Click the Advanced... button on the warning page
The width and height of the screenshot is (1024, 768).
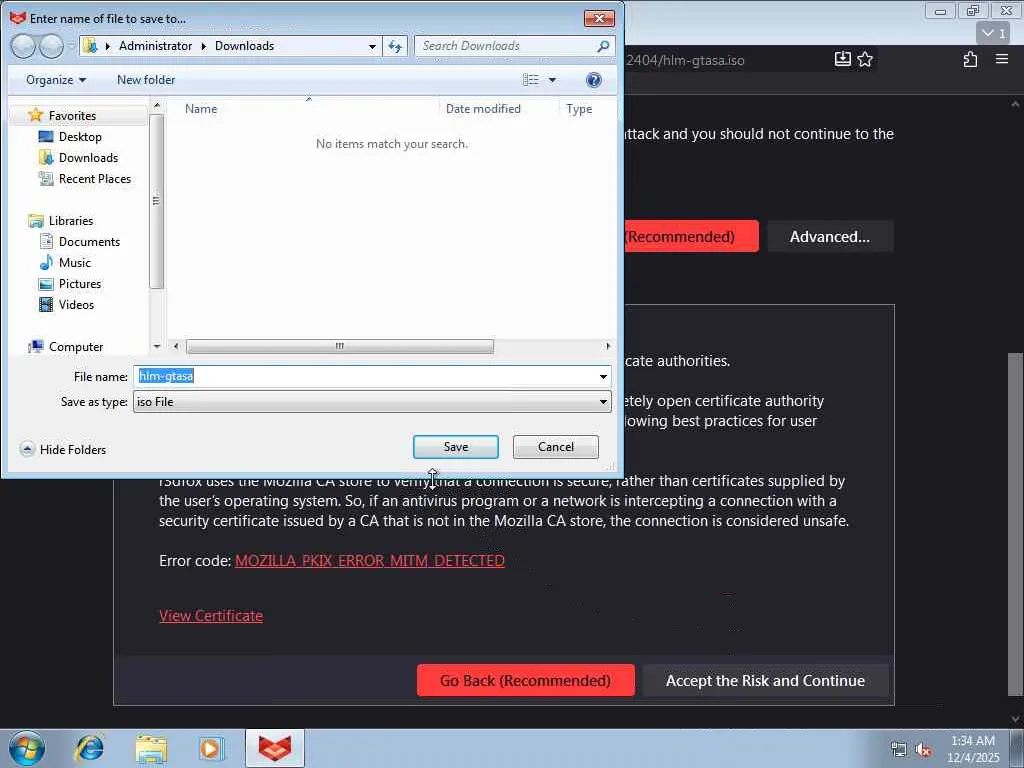830,236
